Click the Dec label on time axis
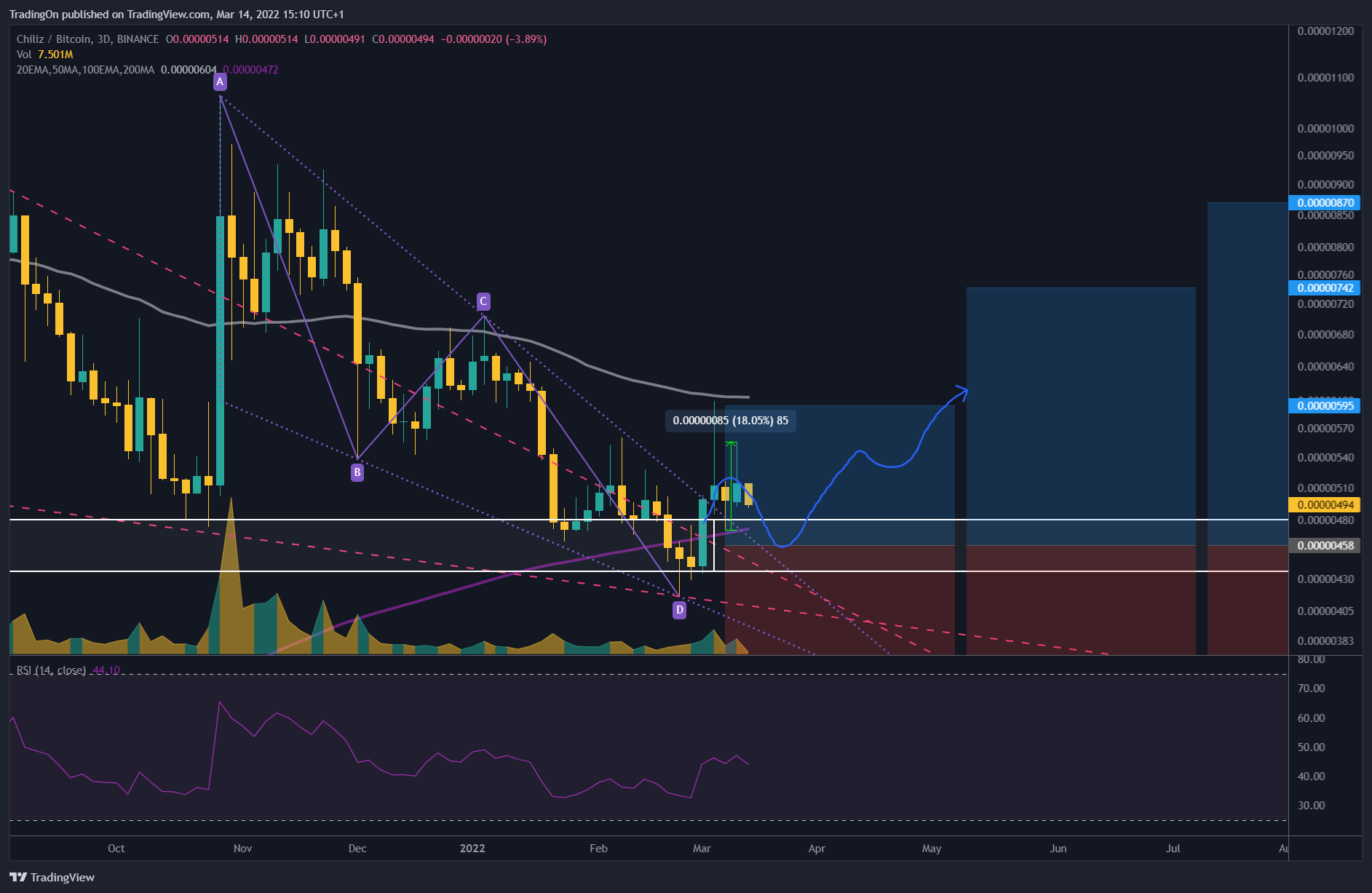This screenshot has height=893, width=1372. click(357, 849)
